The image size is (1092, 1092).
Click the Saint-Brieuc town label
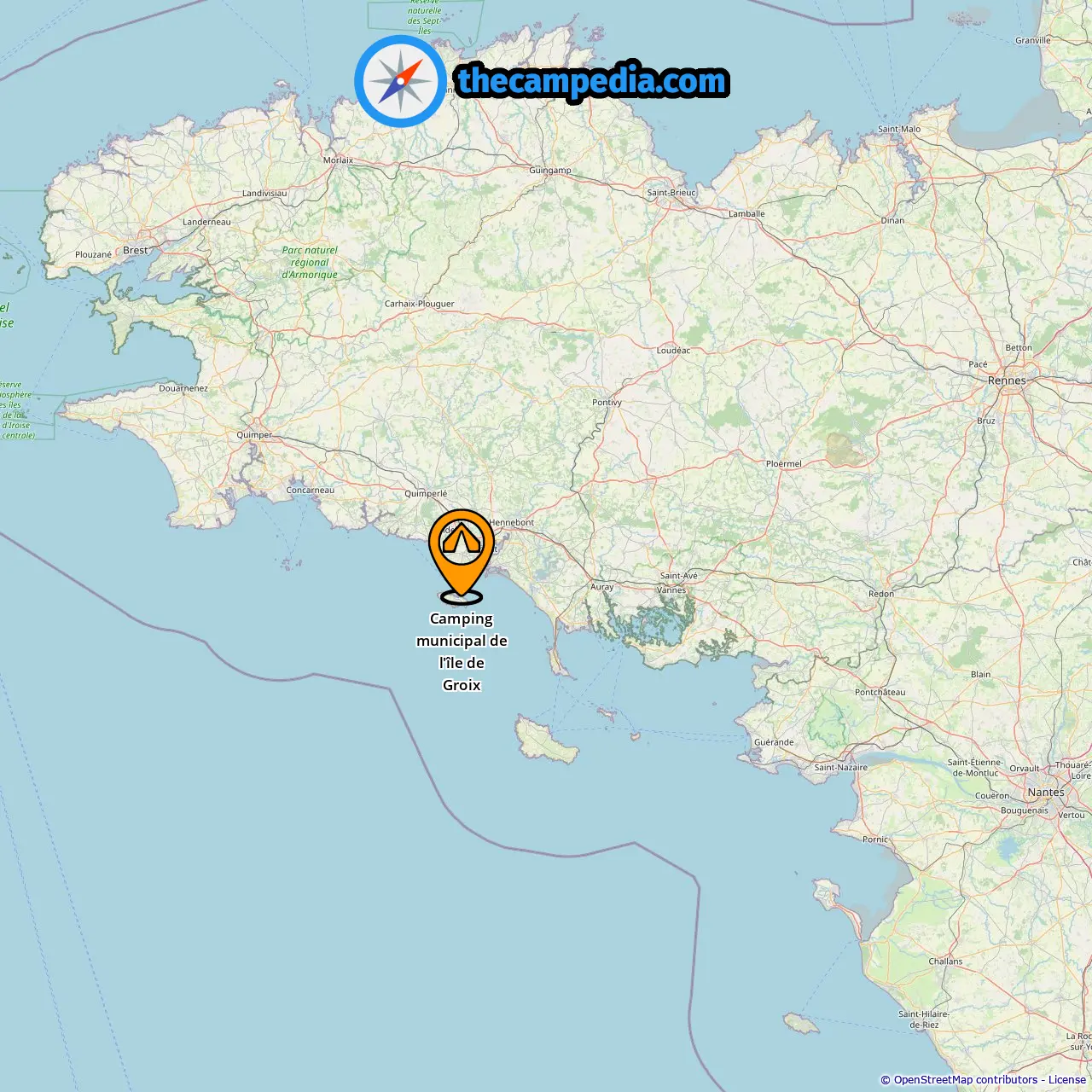(671, 193)
